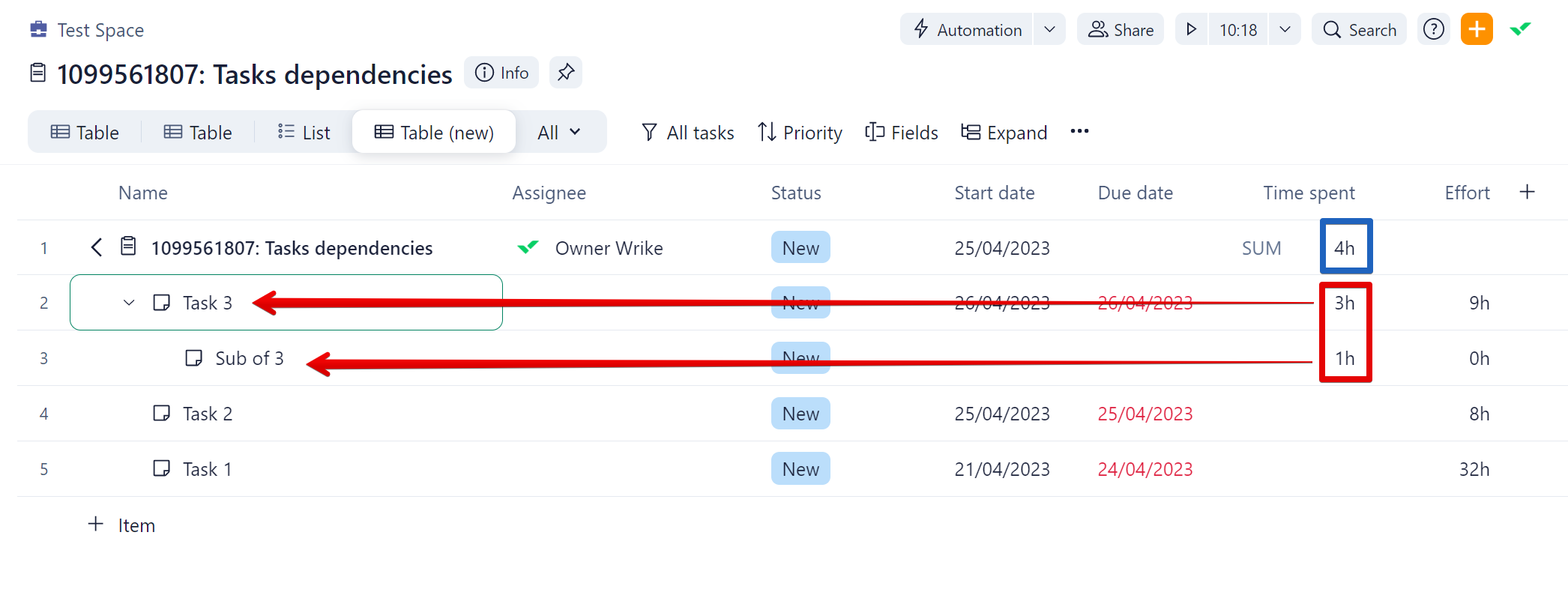Screen dimensions: 1568x595
Task: Click the pin icon next to Info
Action: tap(565, 73)
